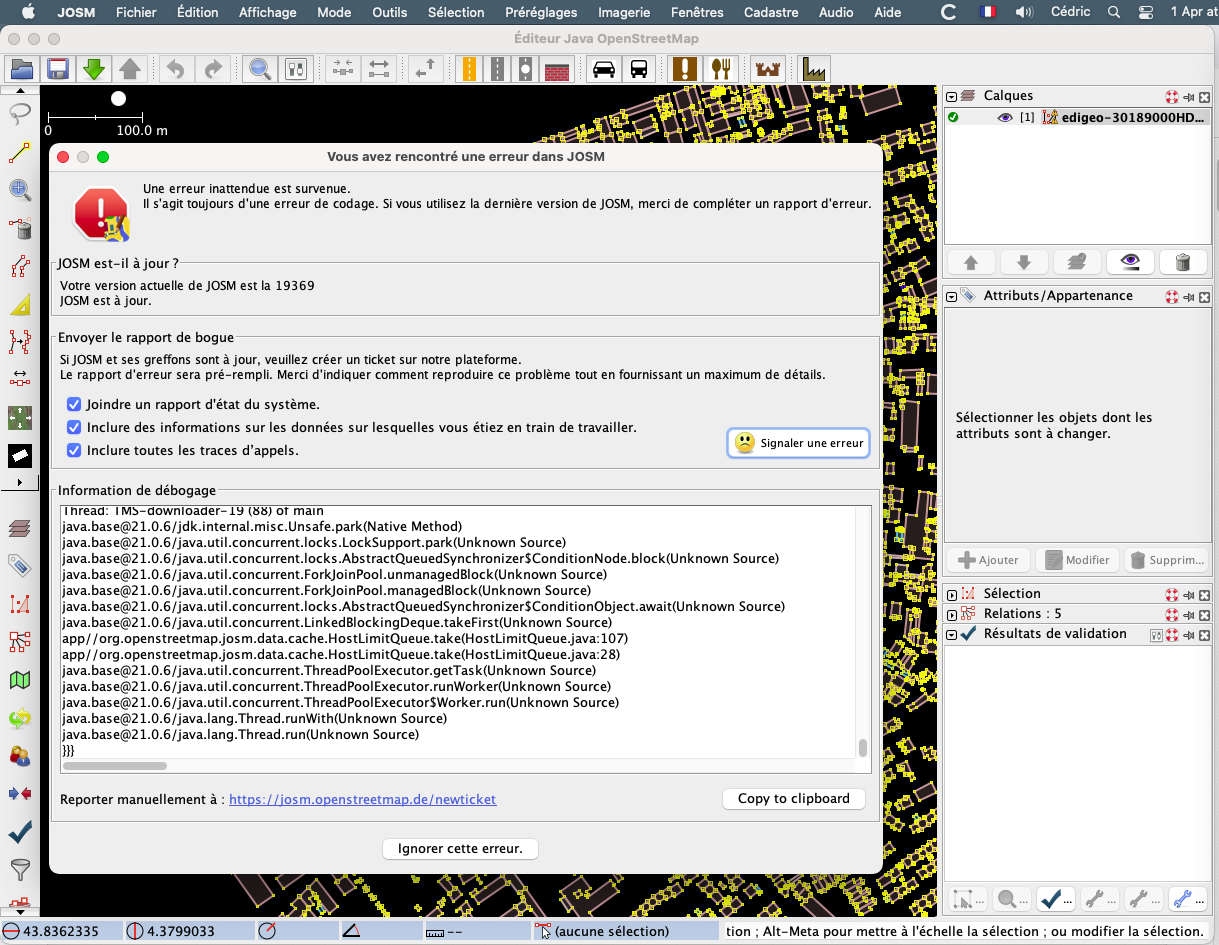Click the open file folder toolbar icon
Screen dimensions: 1219x945
[x=23, y=69]
